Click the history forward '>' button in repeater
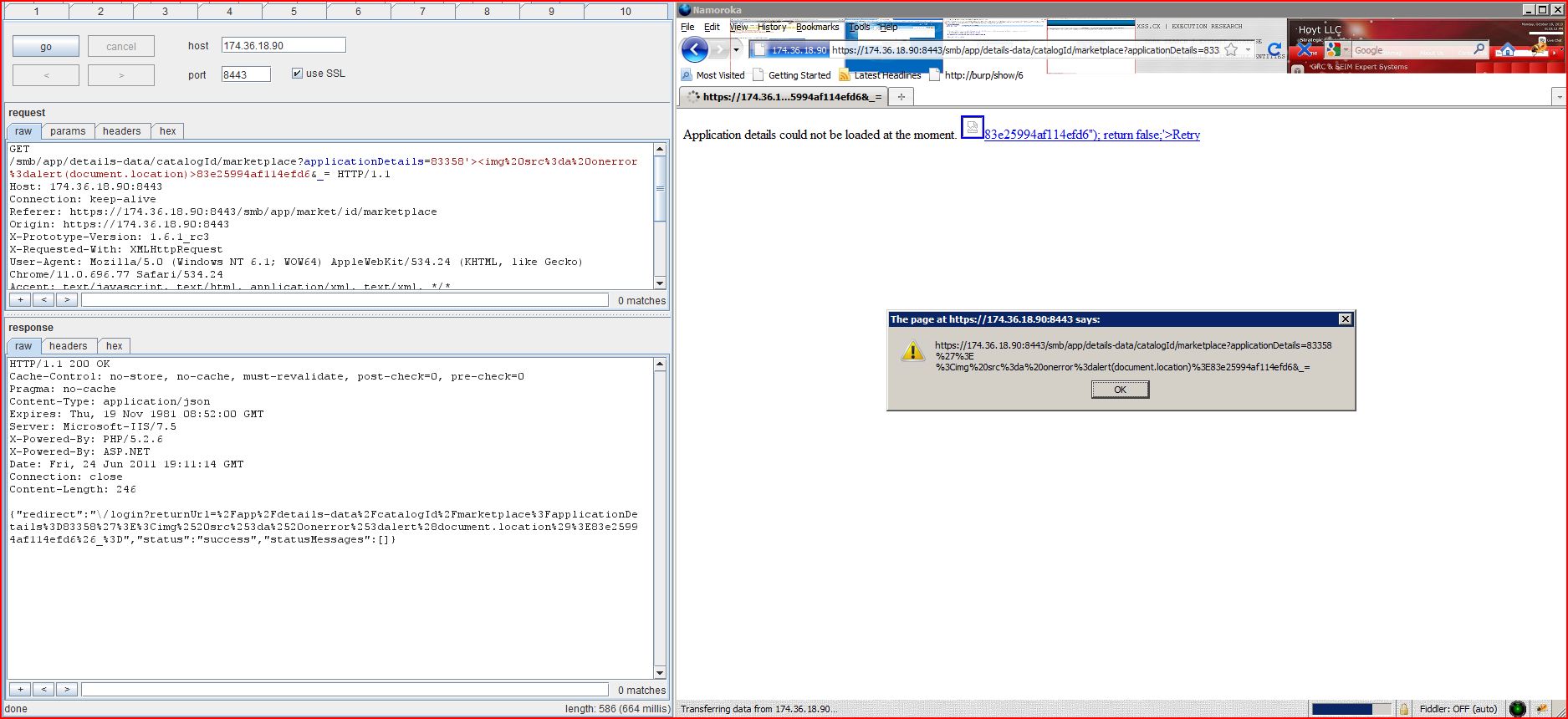Viewport: 1568px width, 719px height. tap(121, 75)
